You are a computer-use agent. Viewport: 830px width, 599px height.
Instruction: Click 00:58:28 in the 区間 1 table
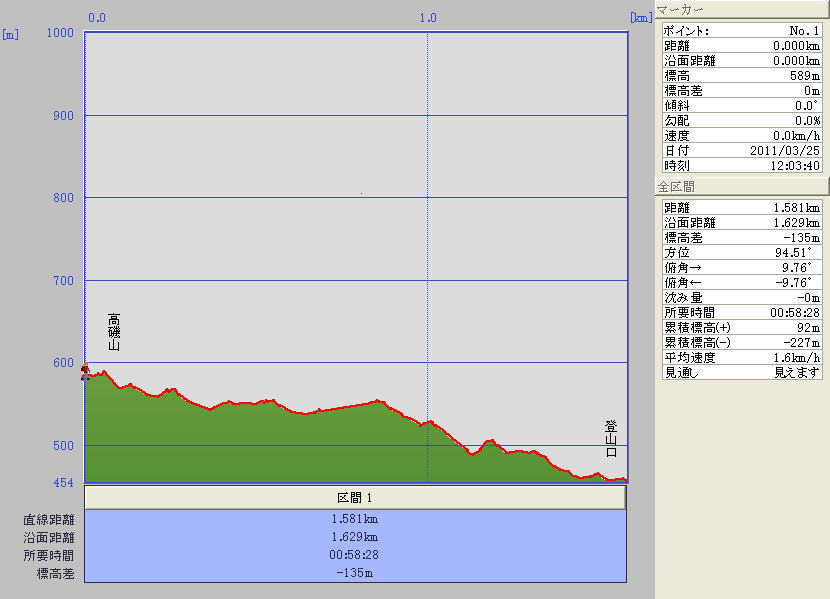tap(354, 555)
